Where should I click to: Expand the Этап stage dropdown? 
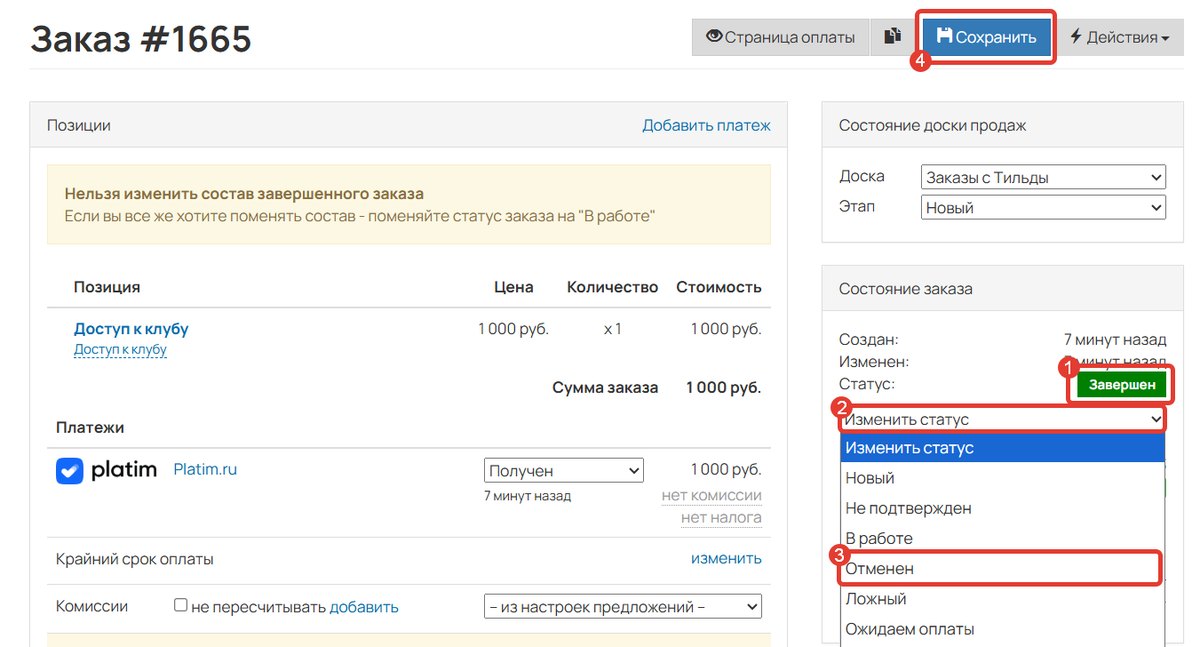pyautogui.click(x=1042, y=208)
